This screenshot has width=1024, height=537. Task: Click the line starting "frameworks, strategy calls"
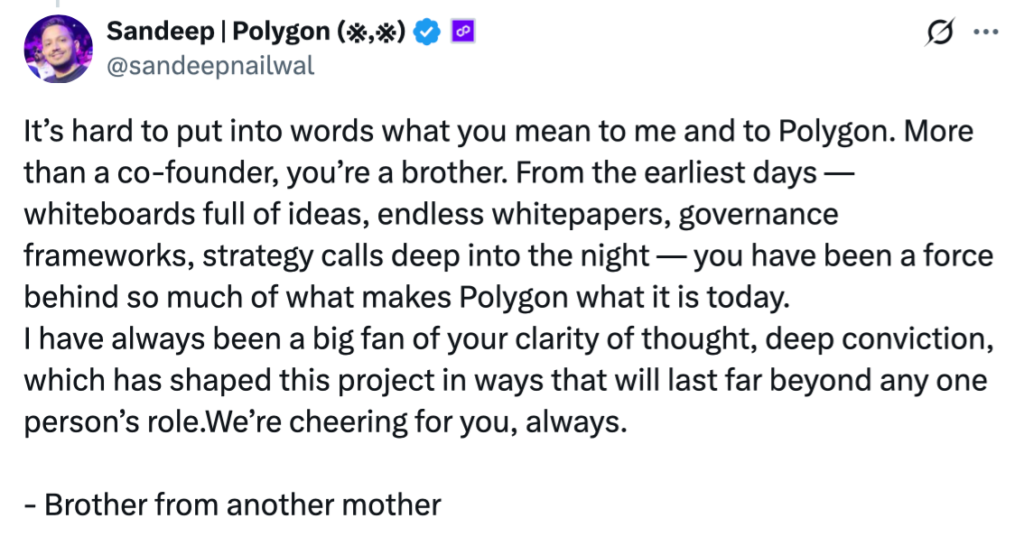click(x=507, y=255)
